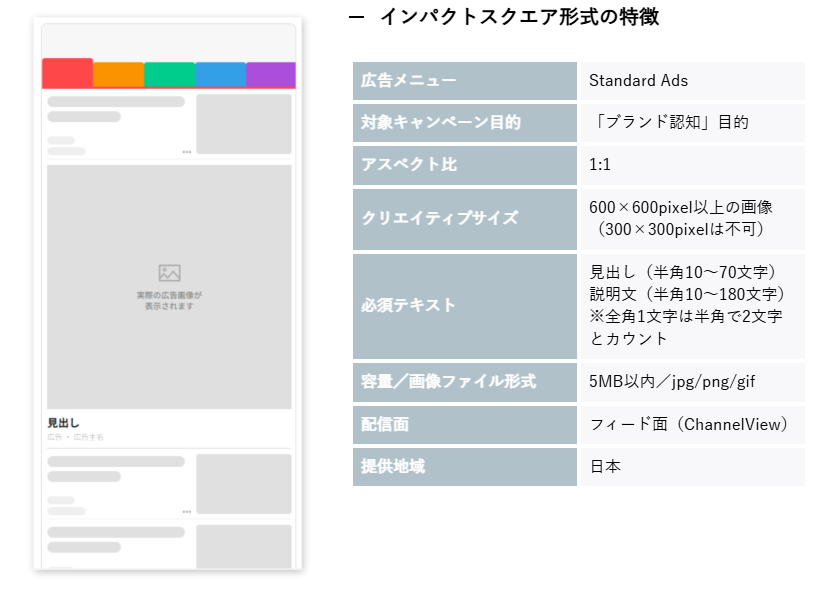This screenshot has width=823, height=589.
Task: Click the 提供地域 row label
Action: [x=393, y=467]
